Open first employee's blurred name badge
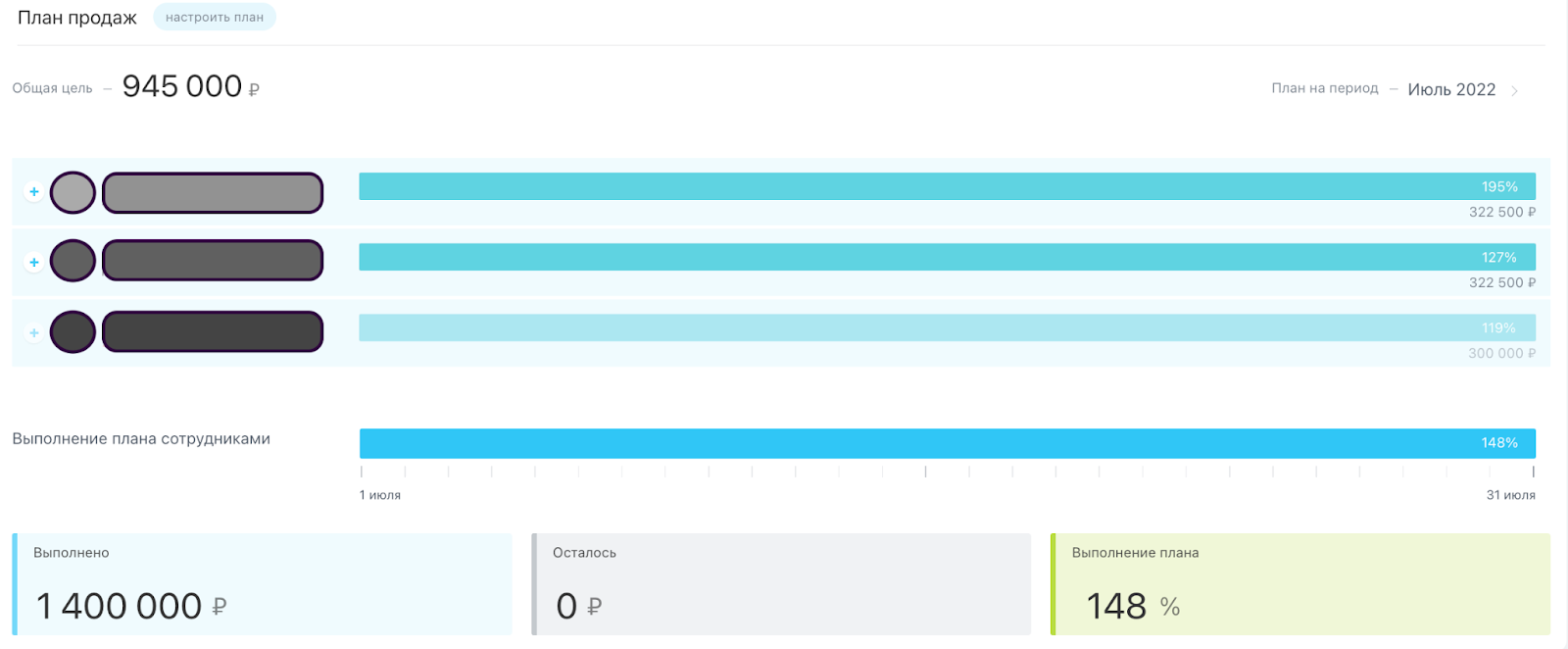The width and height of the screenshot is (1568, 649). 213,192
